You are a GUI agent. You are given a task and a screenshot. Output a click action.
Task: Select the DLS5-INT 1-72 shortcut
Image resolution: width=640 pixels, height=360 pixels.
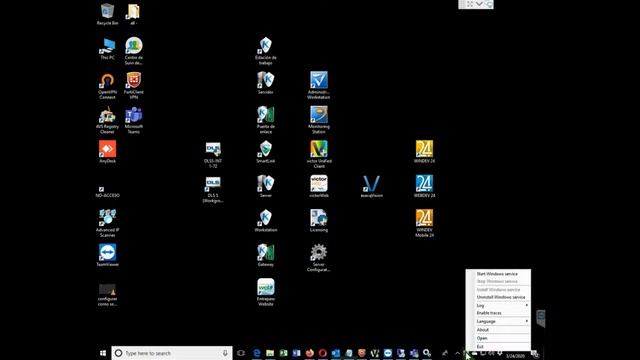point(213,155)
